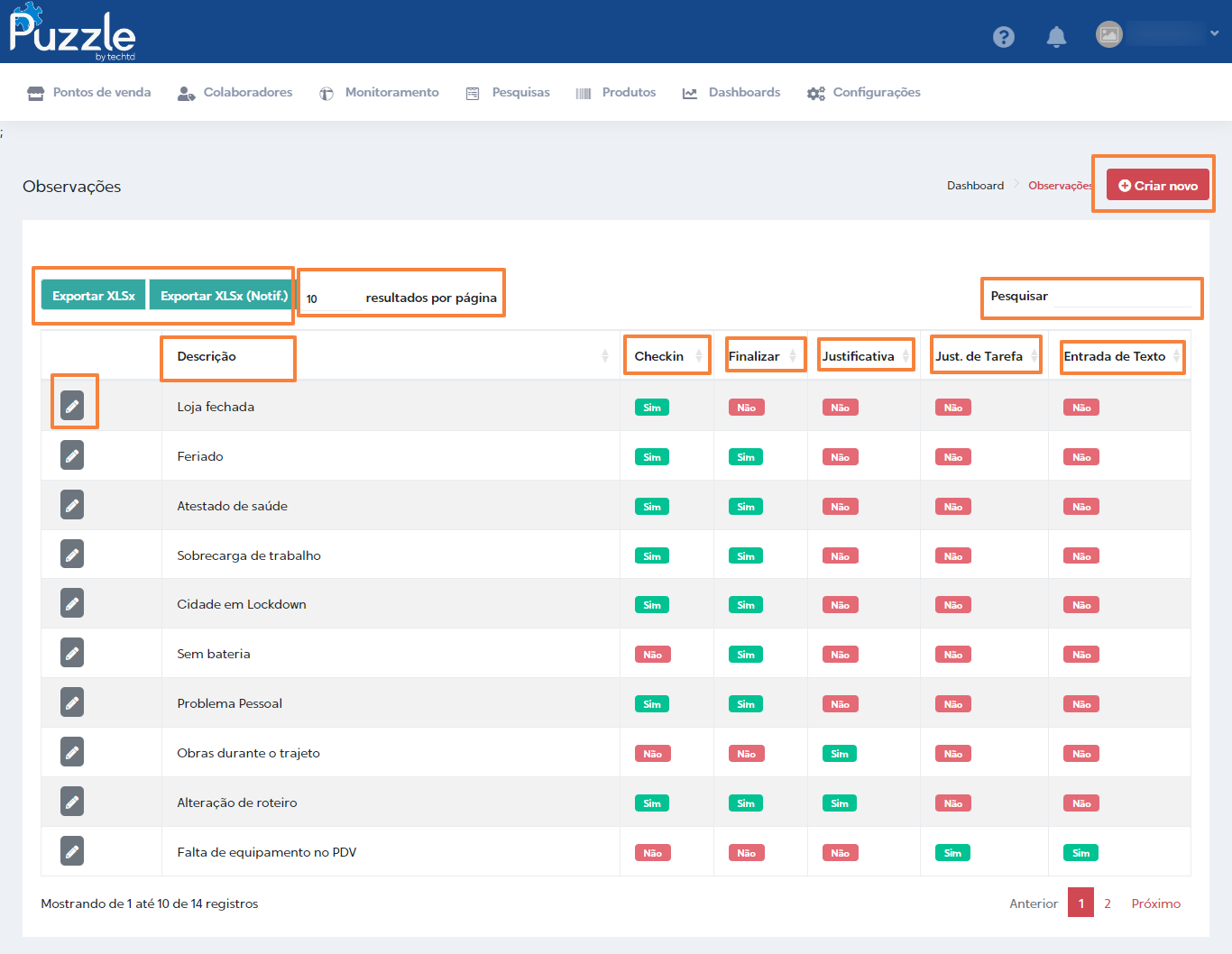Edit Sem bateria with pencil icon
Viewport: 1232px width, 954px height.
(x=72, y=654)
